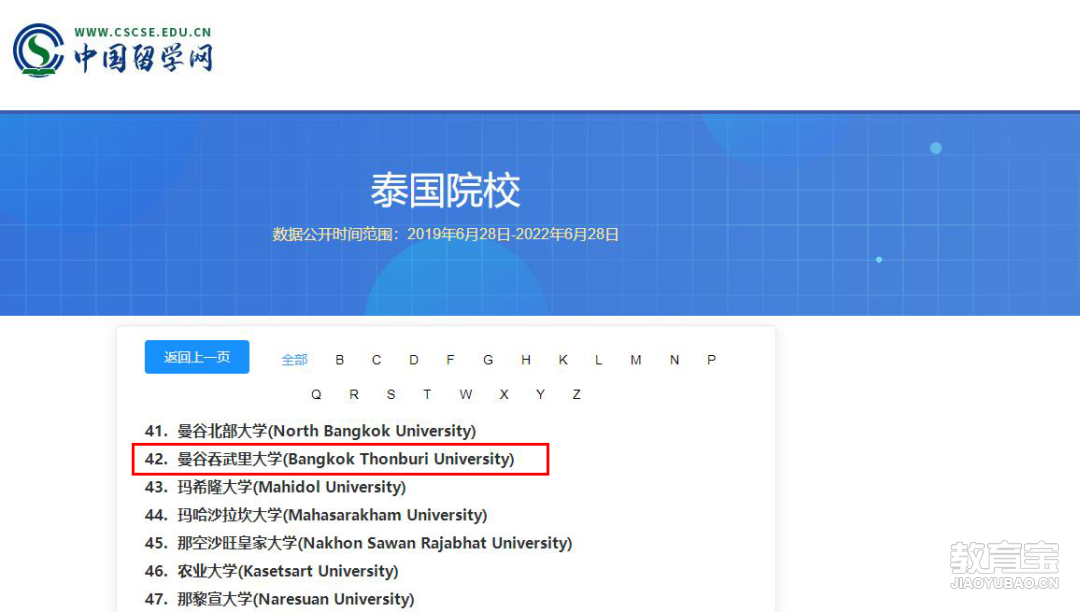Filter universities by letter F
The image size is (1080, 612).
(x=450, y=359)
